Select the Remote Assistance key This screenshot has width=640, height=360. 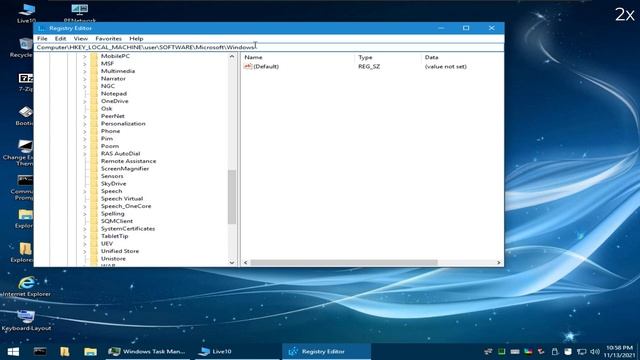point(128,161)
